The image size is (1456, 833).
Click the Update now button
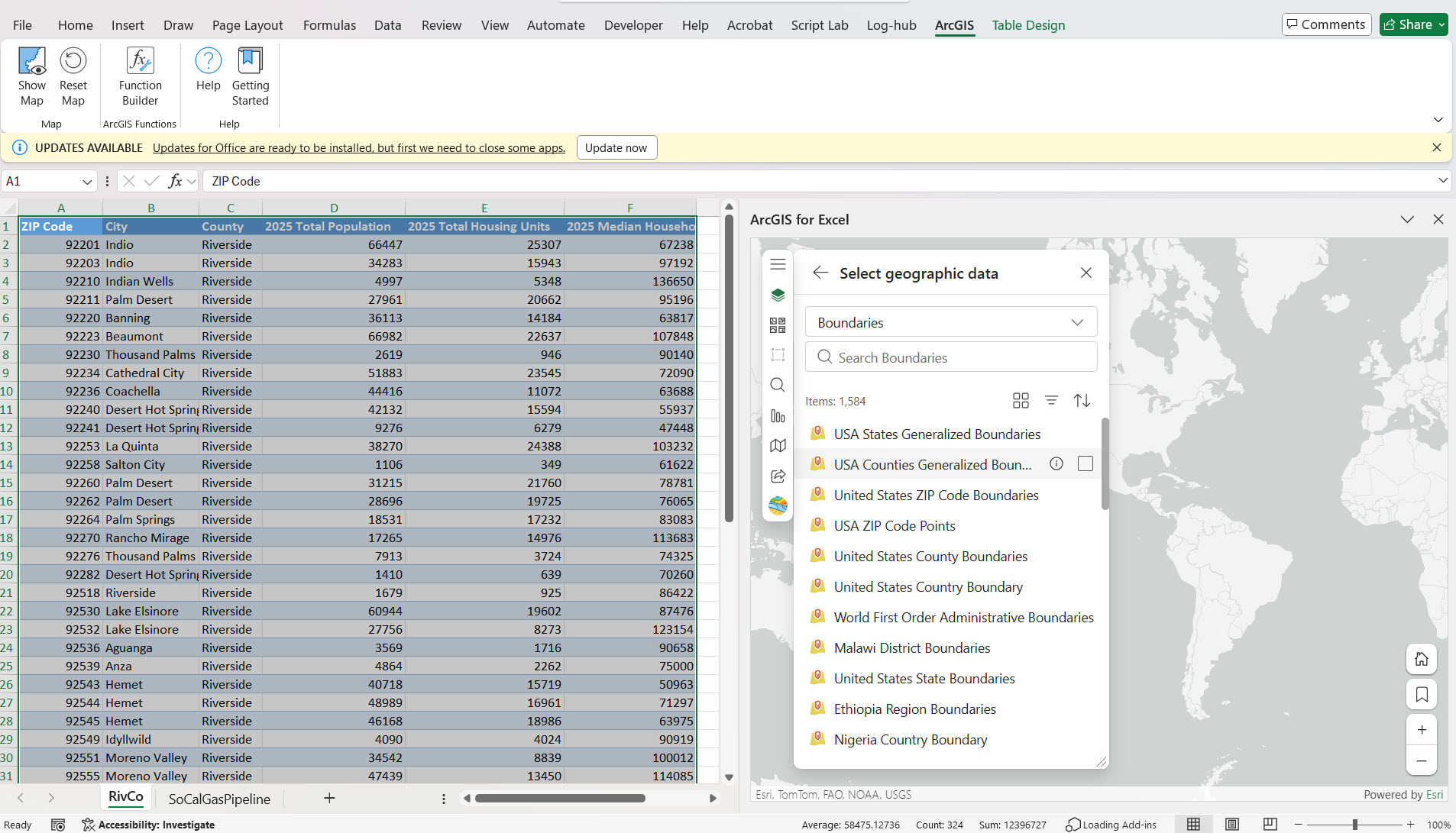(x=616, y=148)
